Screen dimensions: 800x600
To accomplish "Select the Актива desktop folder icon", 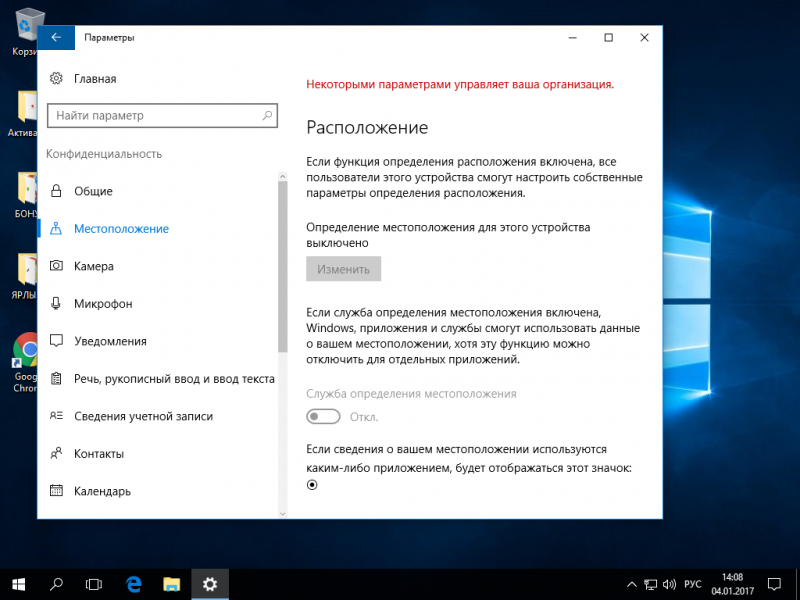I will click(x=25, y=114).
